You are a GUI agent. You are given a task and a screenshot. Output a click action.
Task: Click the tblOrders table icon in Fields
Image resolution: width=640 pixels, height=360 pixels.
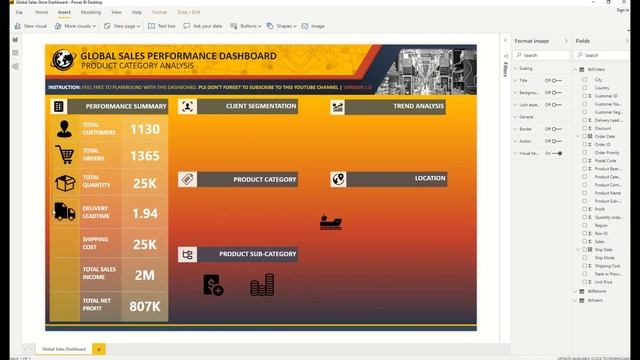(582, 69)
